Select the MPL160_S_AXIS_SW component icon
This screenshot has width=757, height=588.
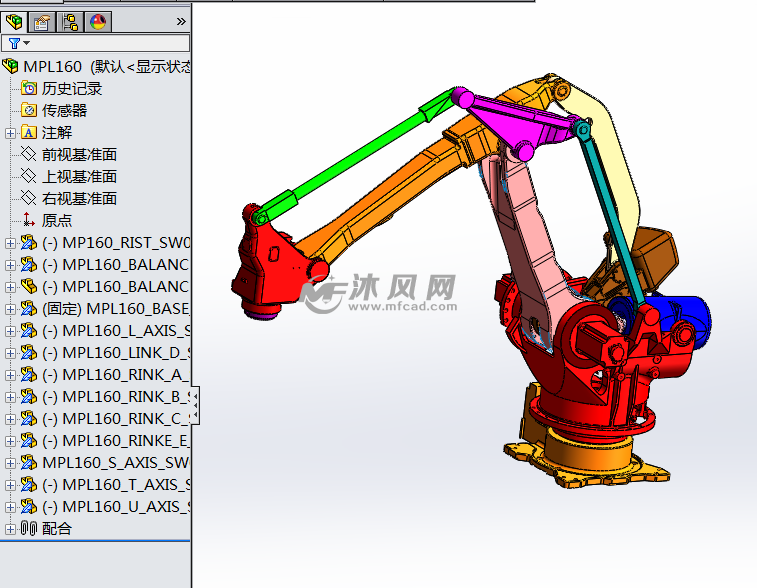pyautogui.click(x=29, y=463)
